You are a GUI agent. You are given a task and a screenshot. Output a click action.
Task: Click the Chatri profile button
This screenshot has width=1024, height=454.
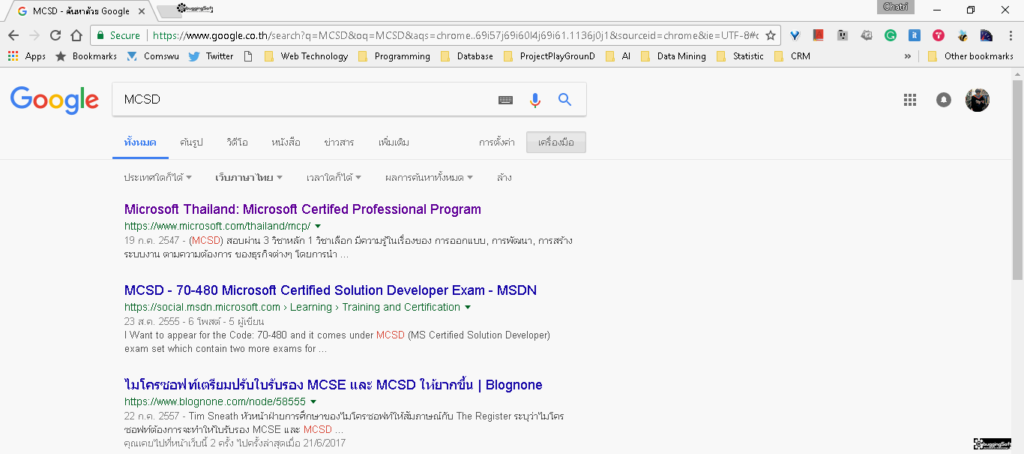895,7
